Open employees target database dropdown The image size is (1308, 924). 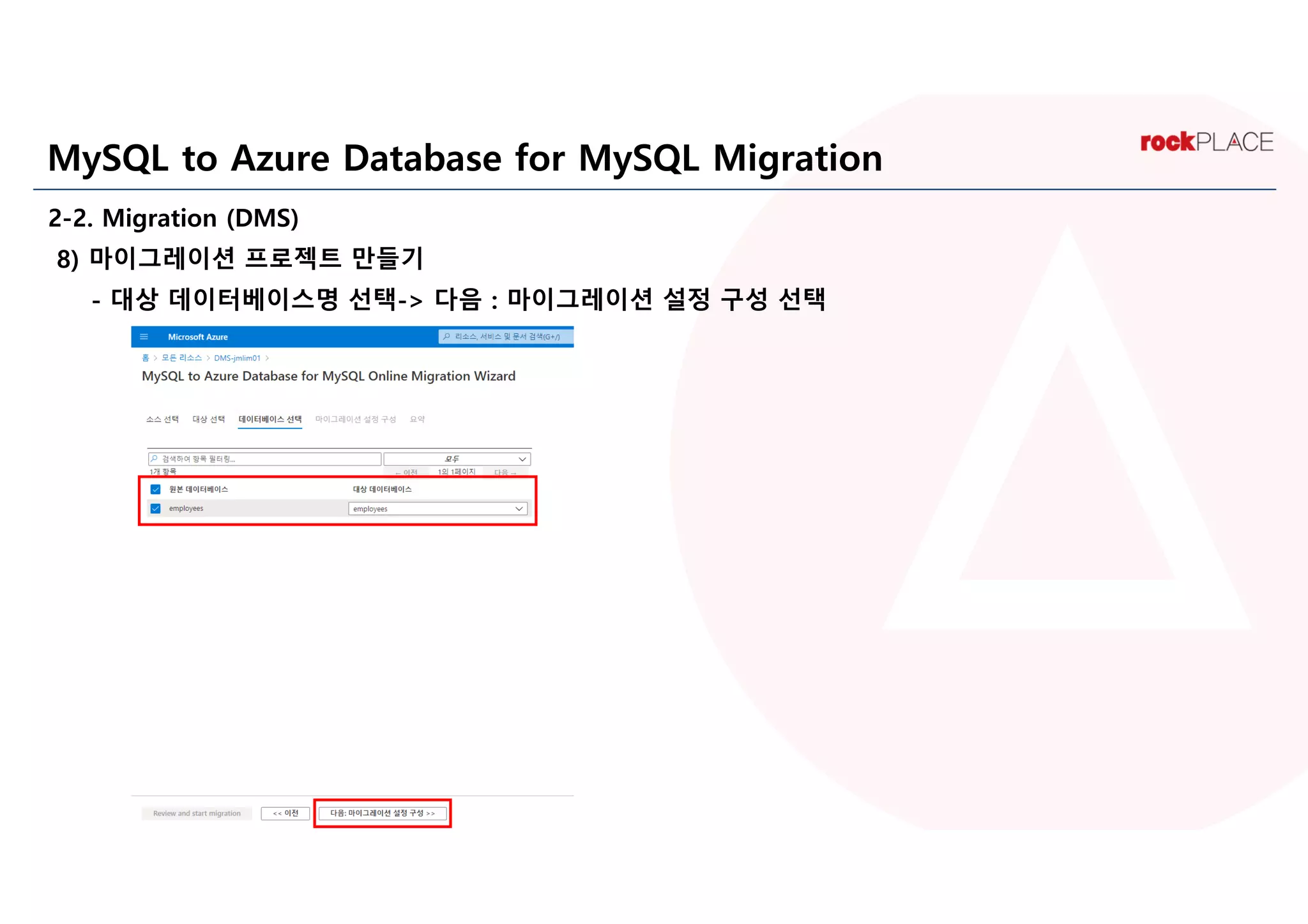click(x=438, y=508)
